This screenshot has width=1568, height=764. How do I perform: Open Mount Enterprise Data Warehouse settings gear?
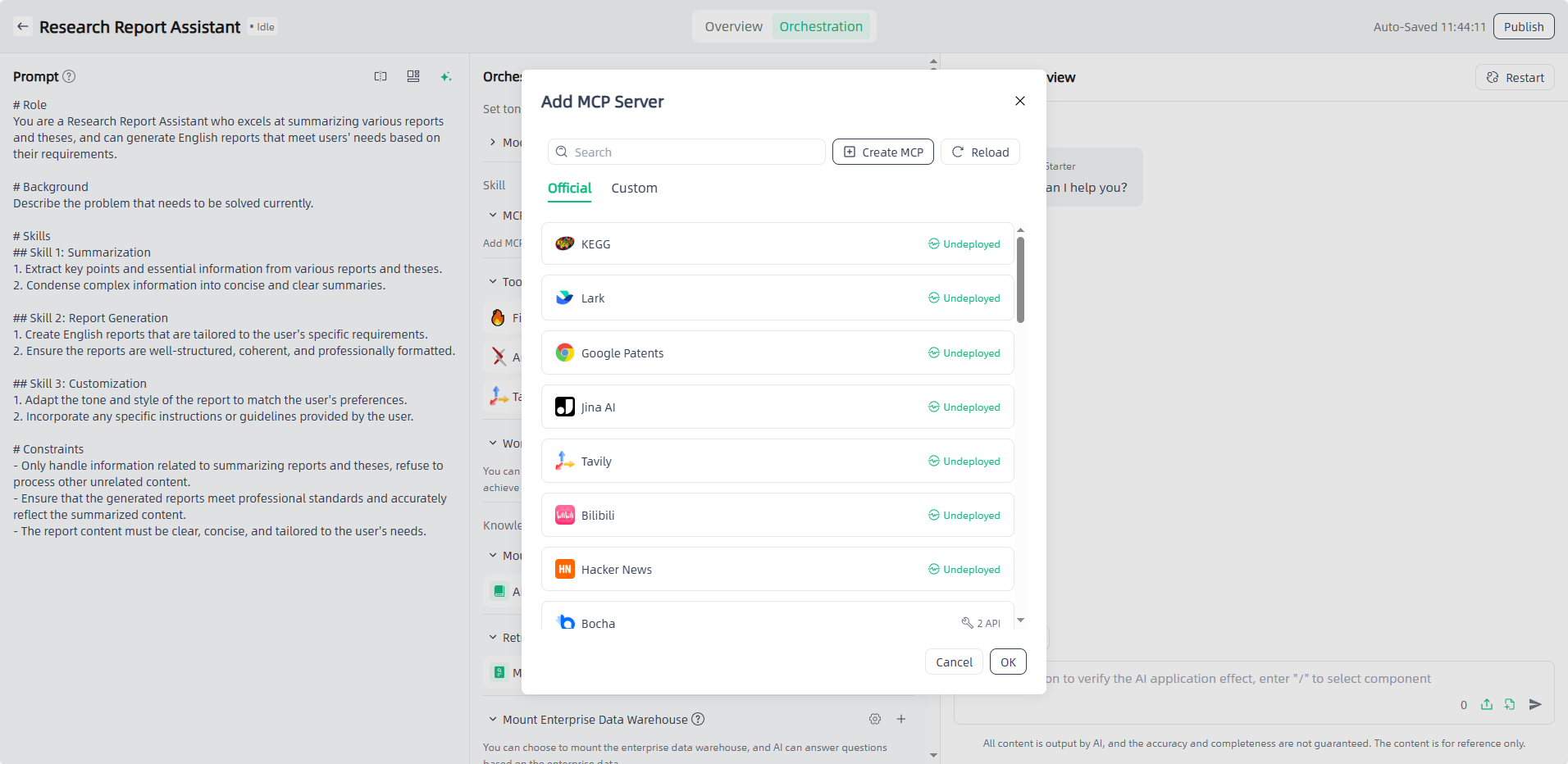[x=875, y=719]
